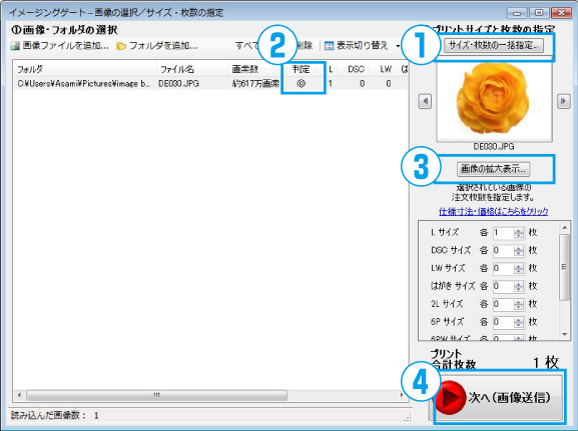Click the size list scroll-down arrow

pos(564,334)
